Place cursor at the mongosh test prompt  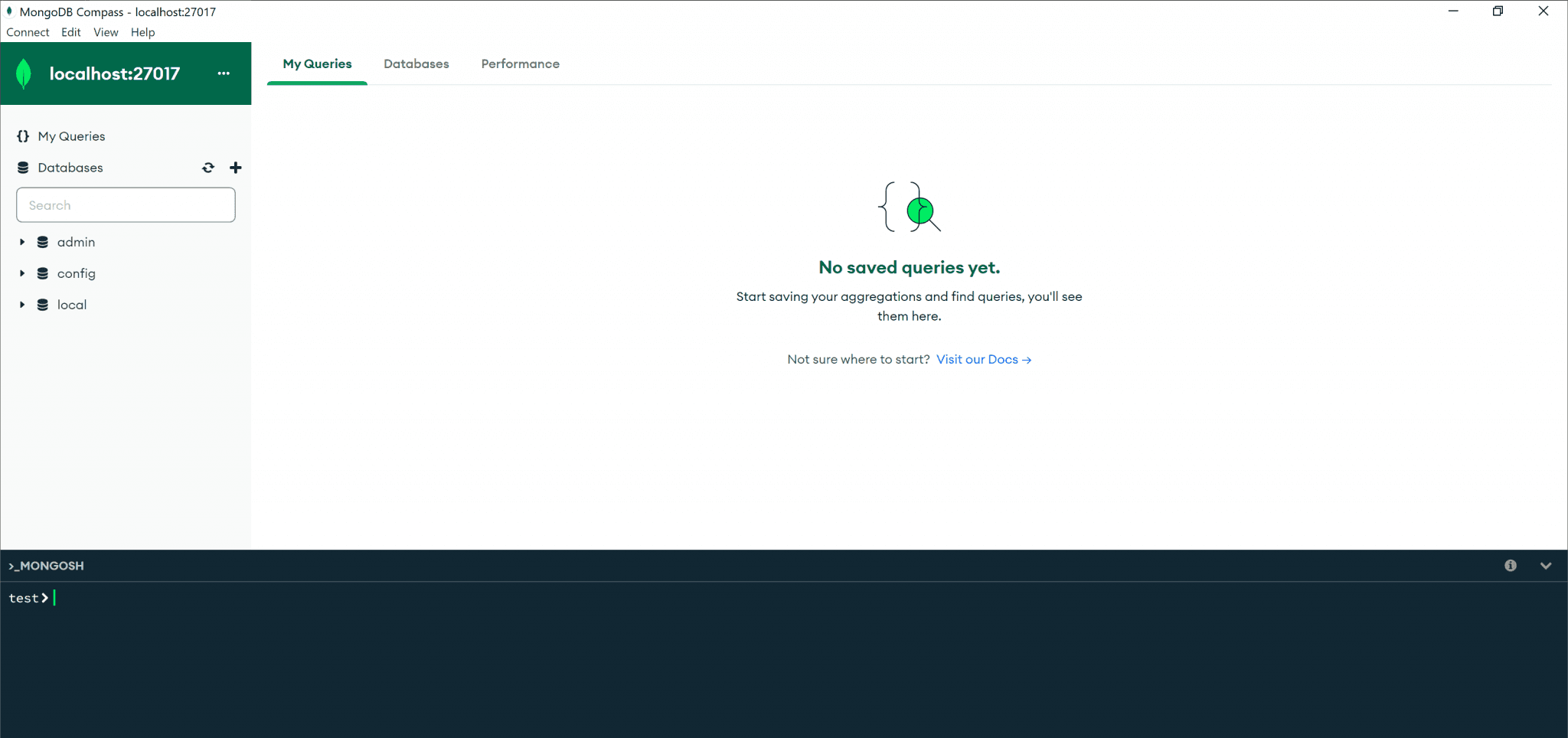(x=54, y=598)
